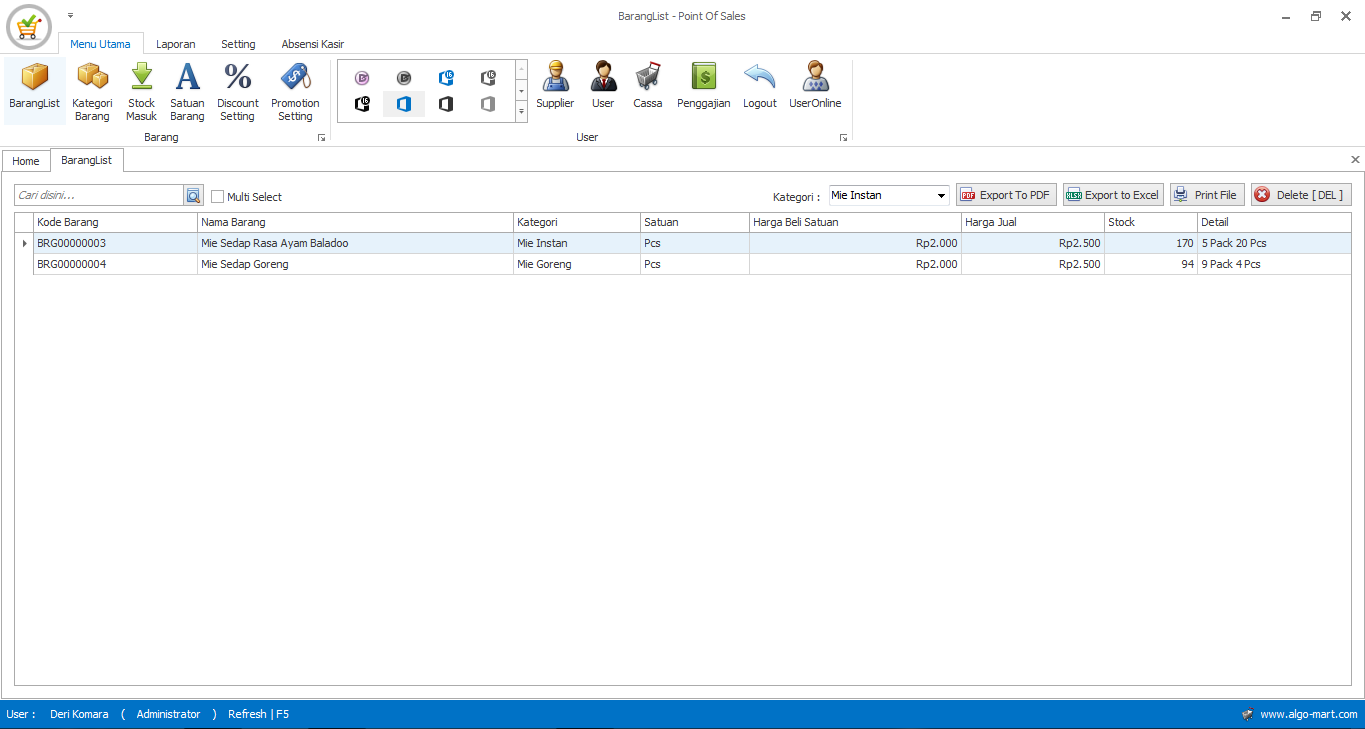Image resolution: width=1365 pixels, height=729 pixels.
Task: Enable the Multi Select checkbox
Action: click(x=216, y=196)
